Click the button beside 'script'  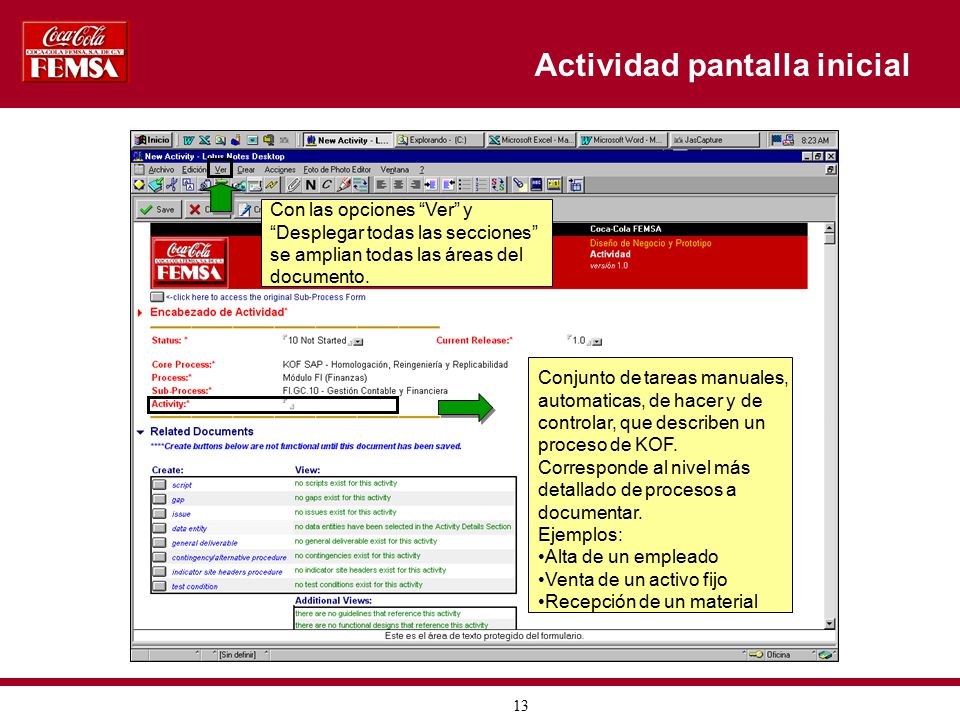(159, 485)
